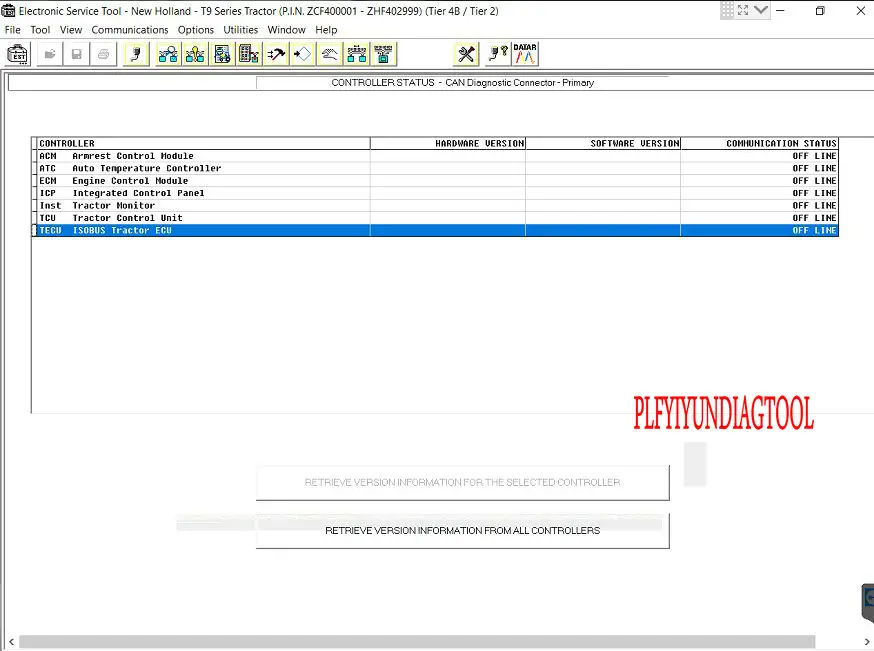The image size is (874, 651).
Task: Open the wrench and screwdriver tools icon
Action: click(x=466, y=55)
